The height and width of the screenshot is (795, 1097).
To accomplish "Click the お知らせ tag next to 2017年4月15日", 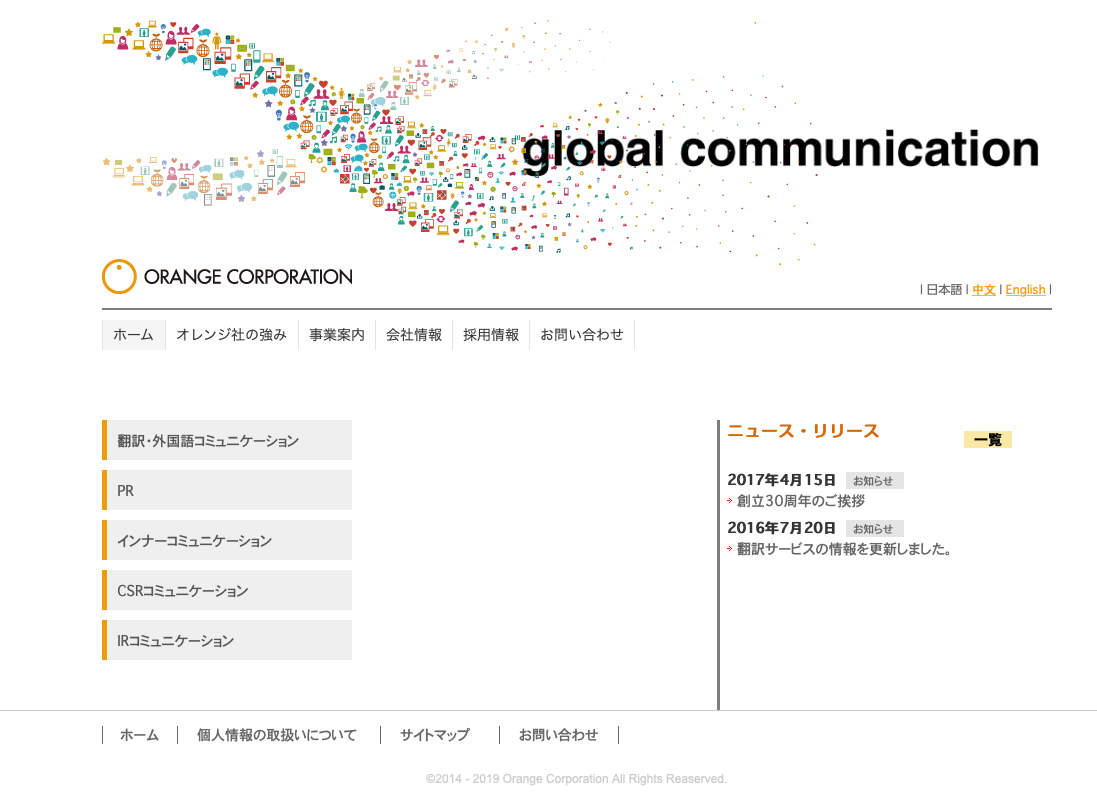I will point(875,481).
